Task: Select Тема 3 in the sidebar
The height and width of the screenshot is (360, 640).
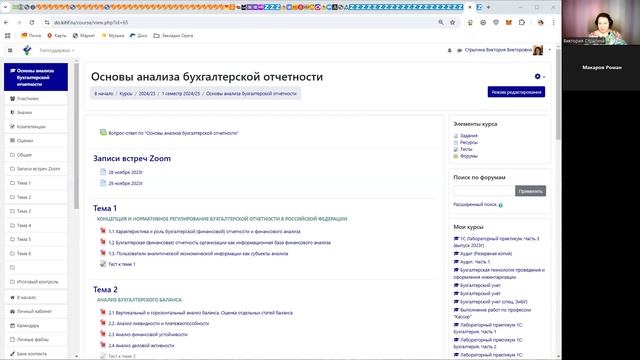Action: click(x=36, y=211)
